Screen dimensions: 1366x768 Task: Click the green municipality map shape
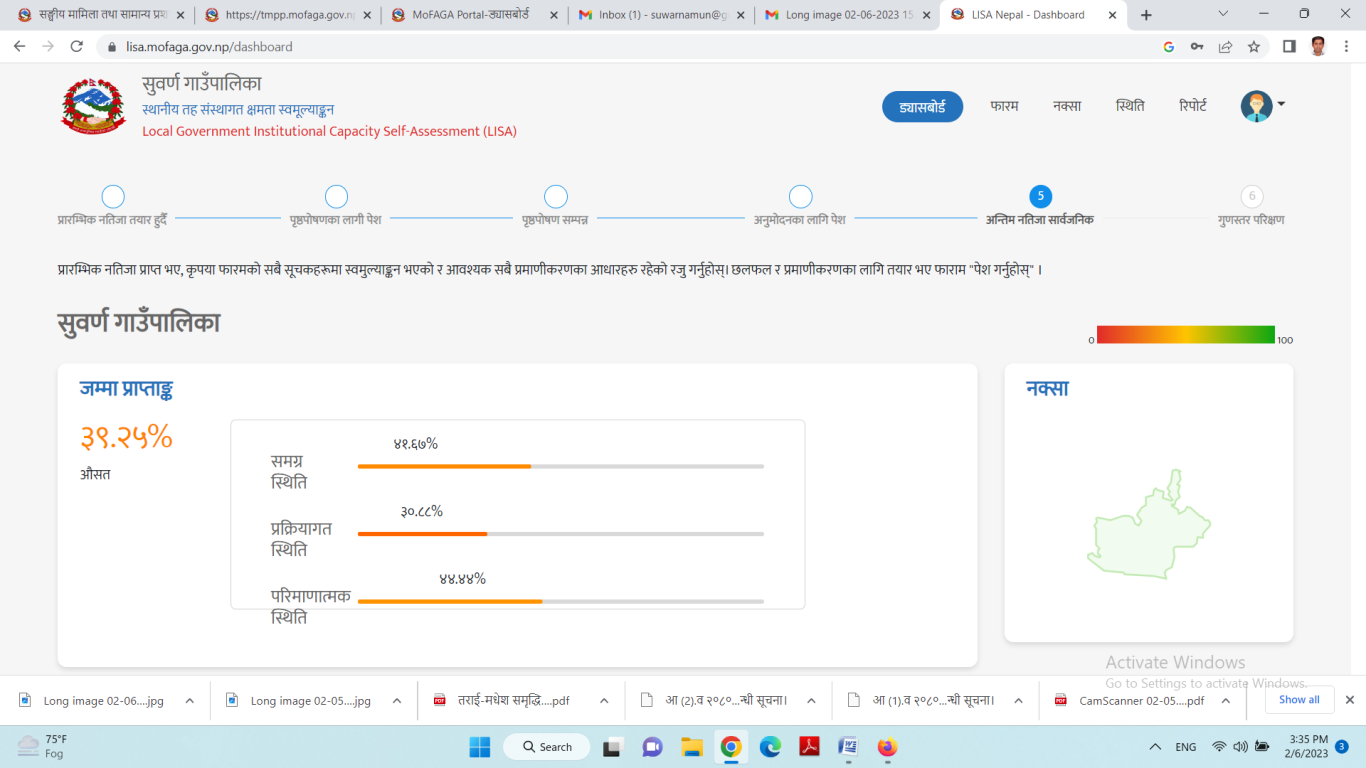[x=1148, y=527]
